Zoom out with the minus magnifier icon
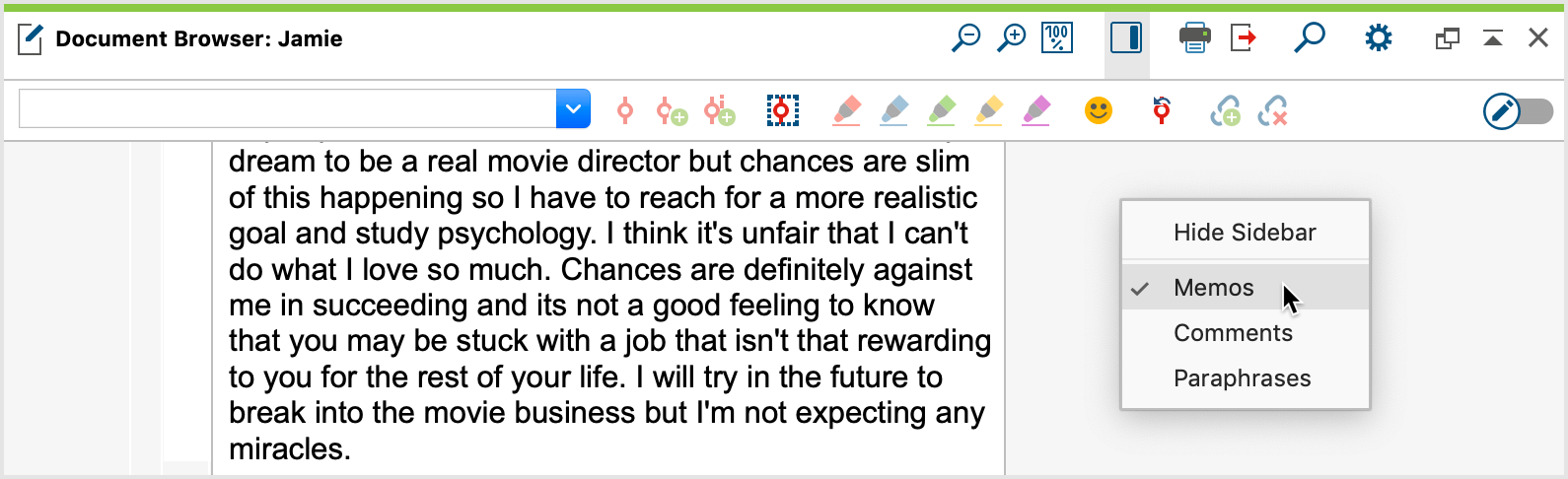Screen dimensions: 1568x479 tap(965, 38)
